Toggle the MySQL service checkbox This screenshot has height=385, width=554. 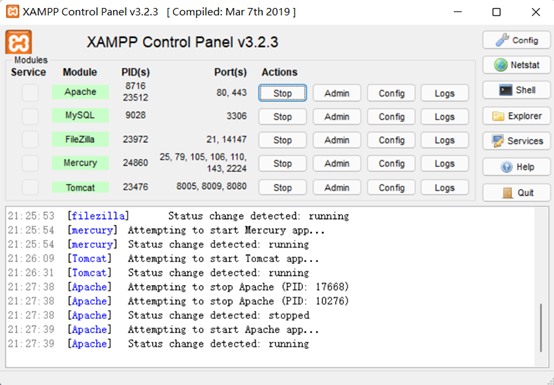pos(30,116)
